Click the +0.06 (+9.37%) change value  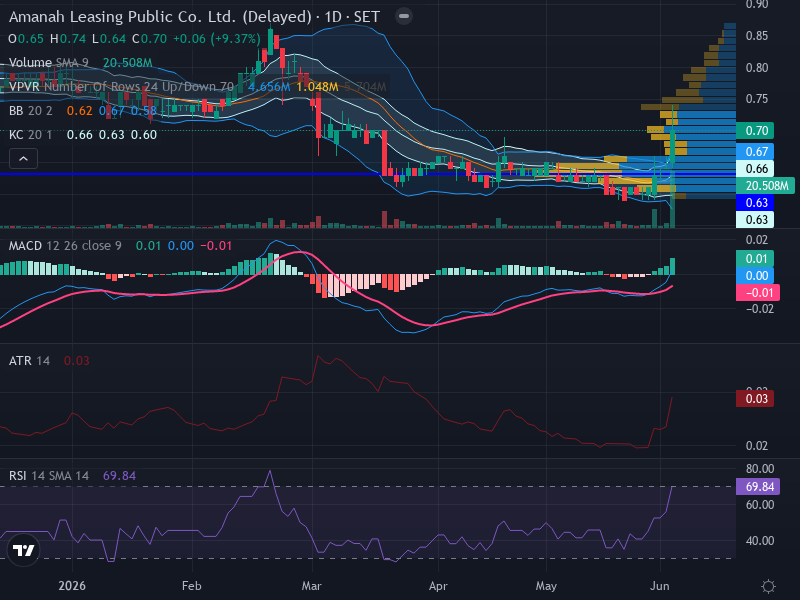(216, 39)
